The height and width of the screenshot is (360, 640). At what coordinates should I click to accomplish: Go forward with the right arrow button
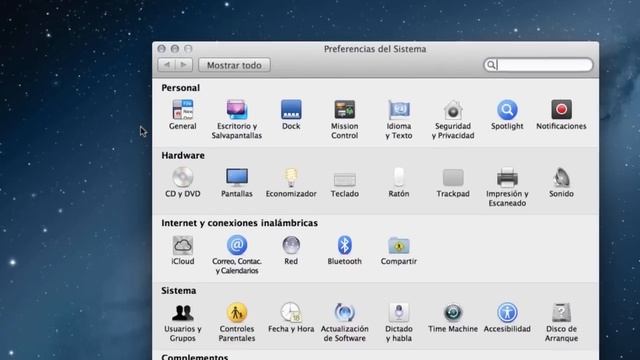tap(184, 65)
